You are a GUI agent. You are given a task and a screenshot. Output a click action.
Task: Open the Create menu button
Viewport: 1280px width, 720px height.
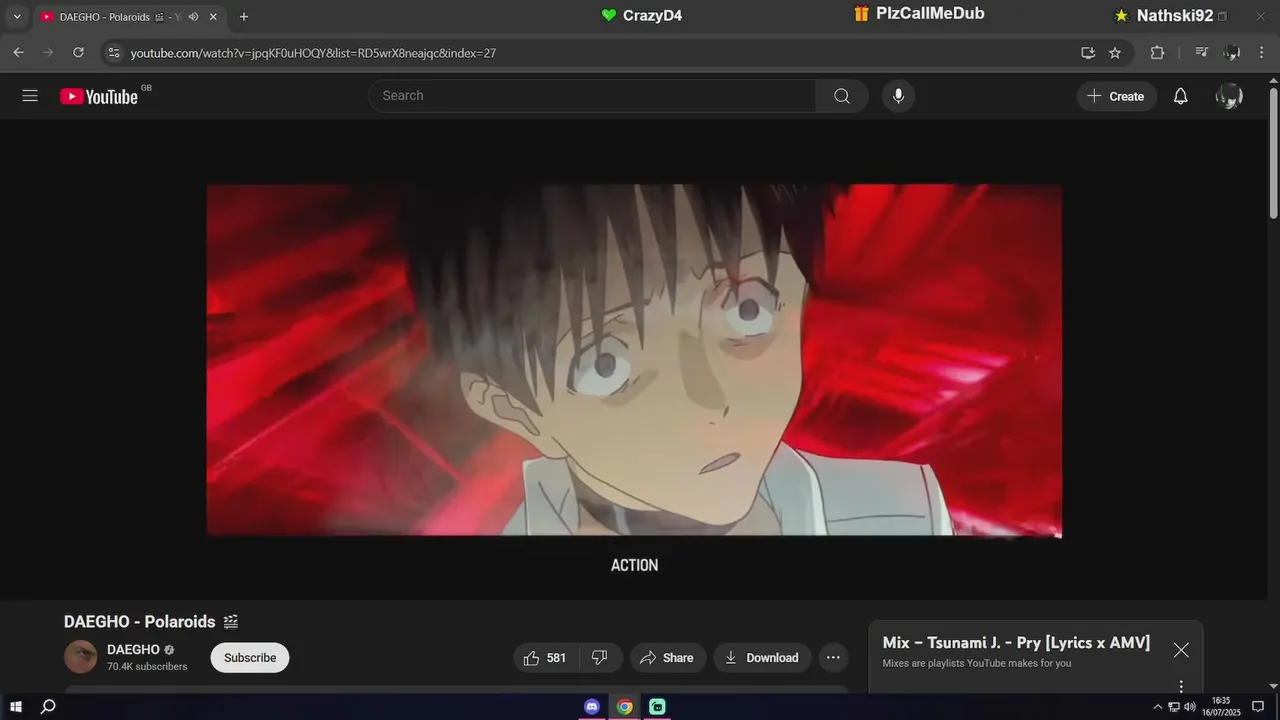click(x=1116, y=96)
